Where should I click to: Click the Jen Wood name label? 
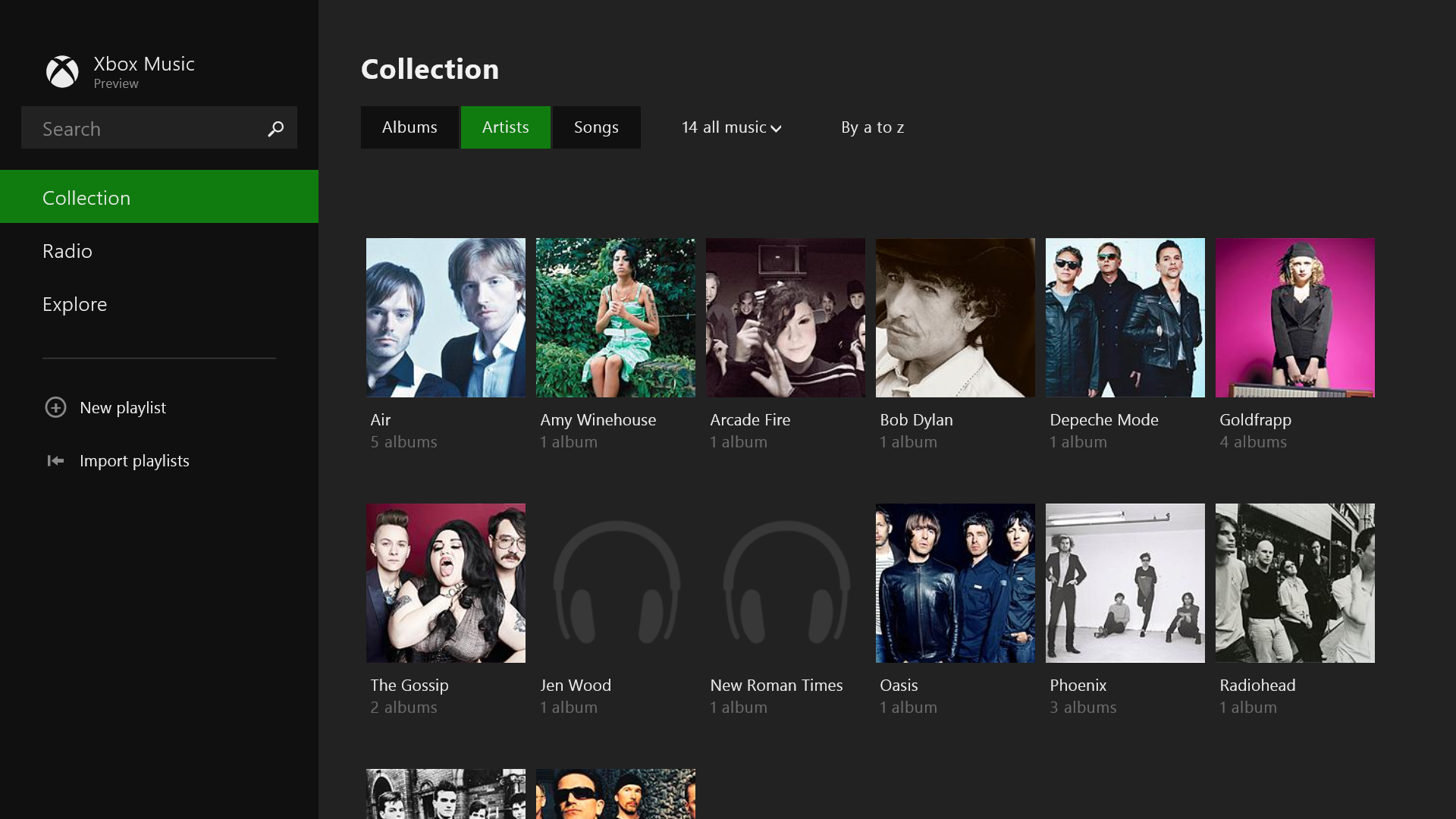pos(576,685)
